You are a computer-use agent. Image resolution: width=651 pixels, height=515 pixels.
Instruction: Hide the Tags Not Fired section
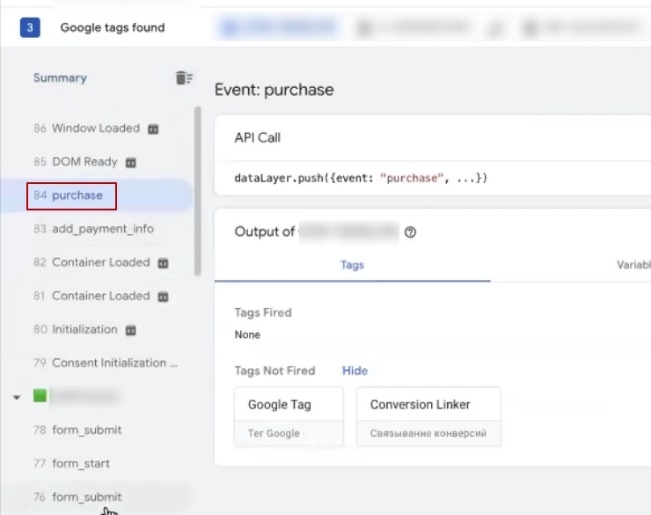pyautogui.click(x=355, y=371)
